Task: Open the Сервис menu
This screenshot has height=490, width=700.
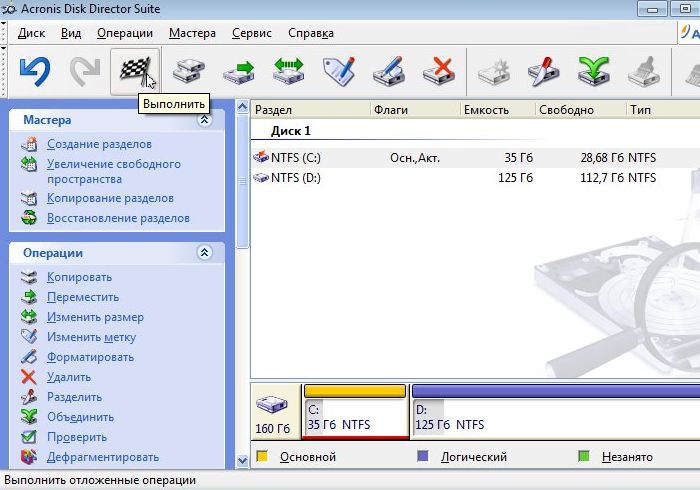Action: click(252, 33)
